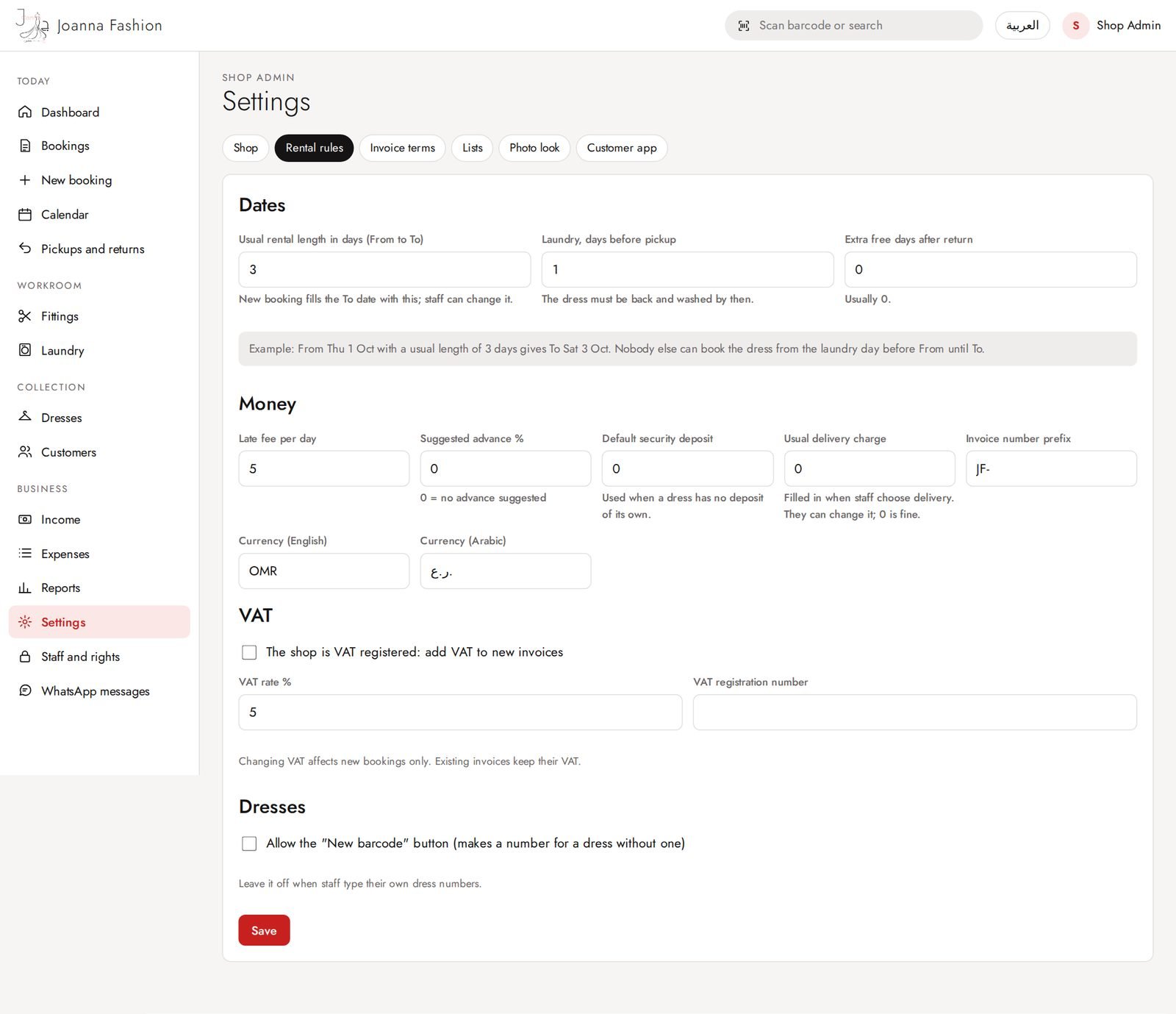This screenshot has width=1176, height=1014.
Task: Click the Usual delivery charge field
Action: click(x=869, y=468)
